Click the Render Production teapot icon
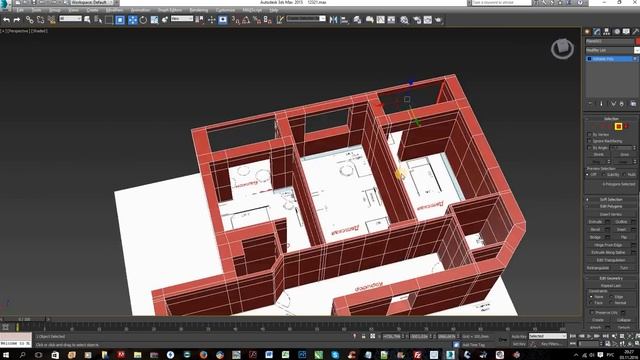Image resolution: width=640 pixels, height=360 pixels. (438, 20)
